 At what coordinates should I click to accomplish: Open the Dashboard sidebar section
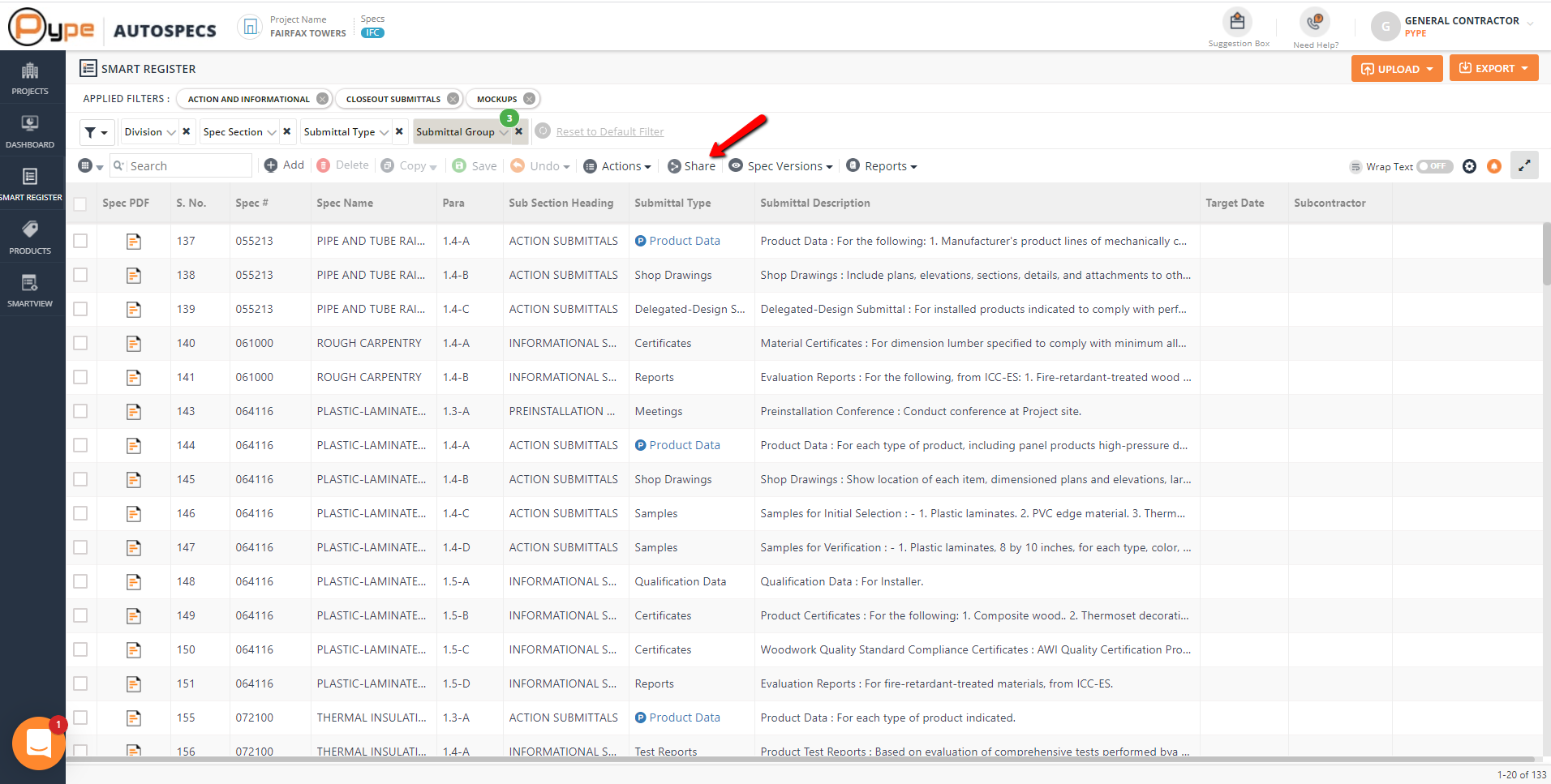pyautogui.click(x=30, y=131)
